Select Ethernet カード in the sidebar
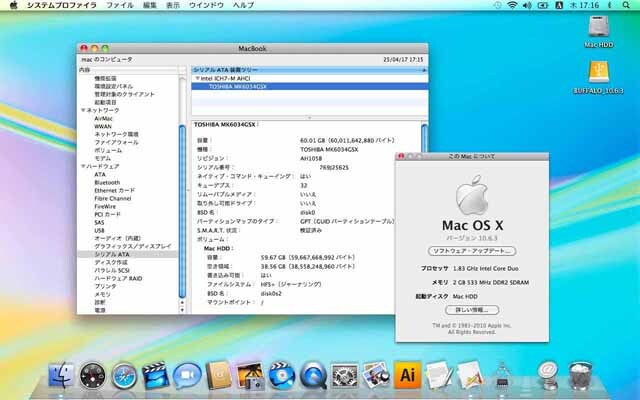 click(x=115, y=190)
